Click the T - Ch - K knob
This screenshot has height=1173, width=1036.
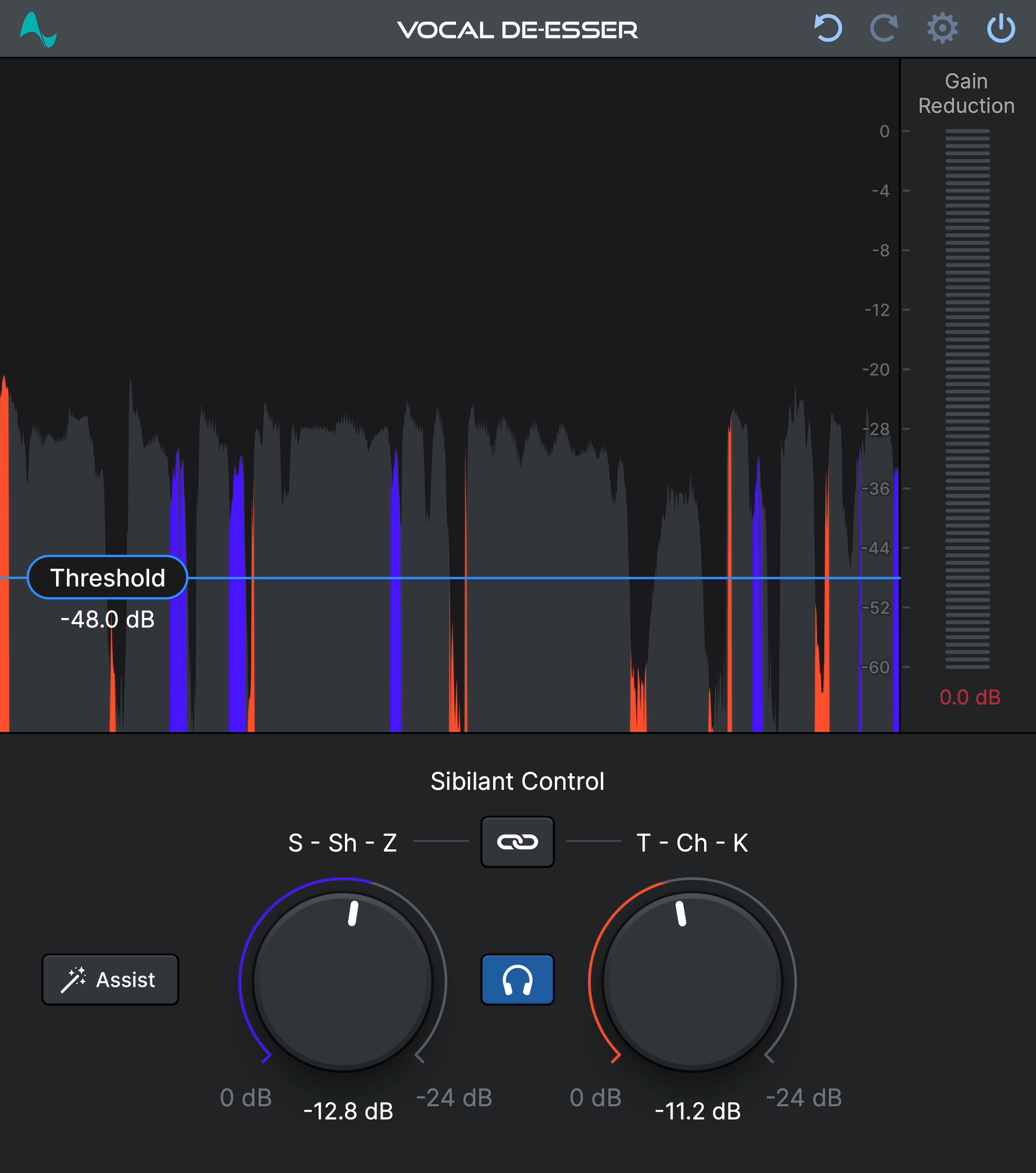(x=692, y=982)
